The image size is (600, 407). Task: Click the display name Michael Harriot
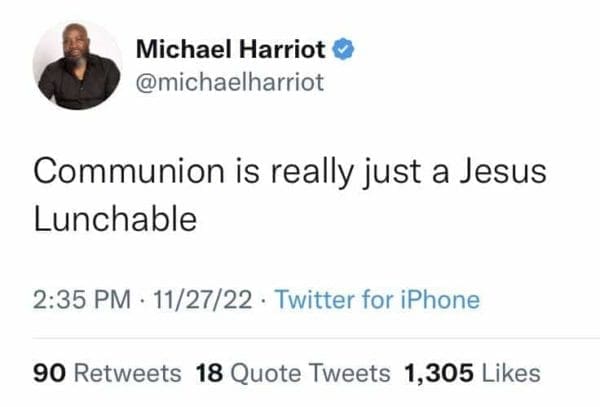point(229,49)
